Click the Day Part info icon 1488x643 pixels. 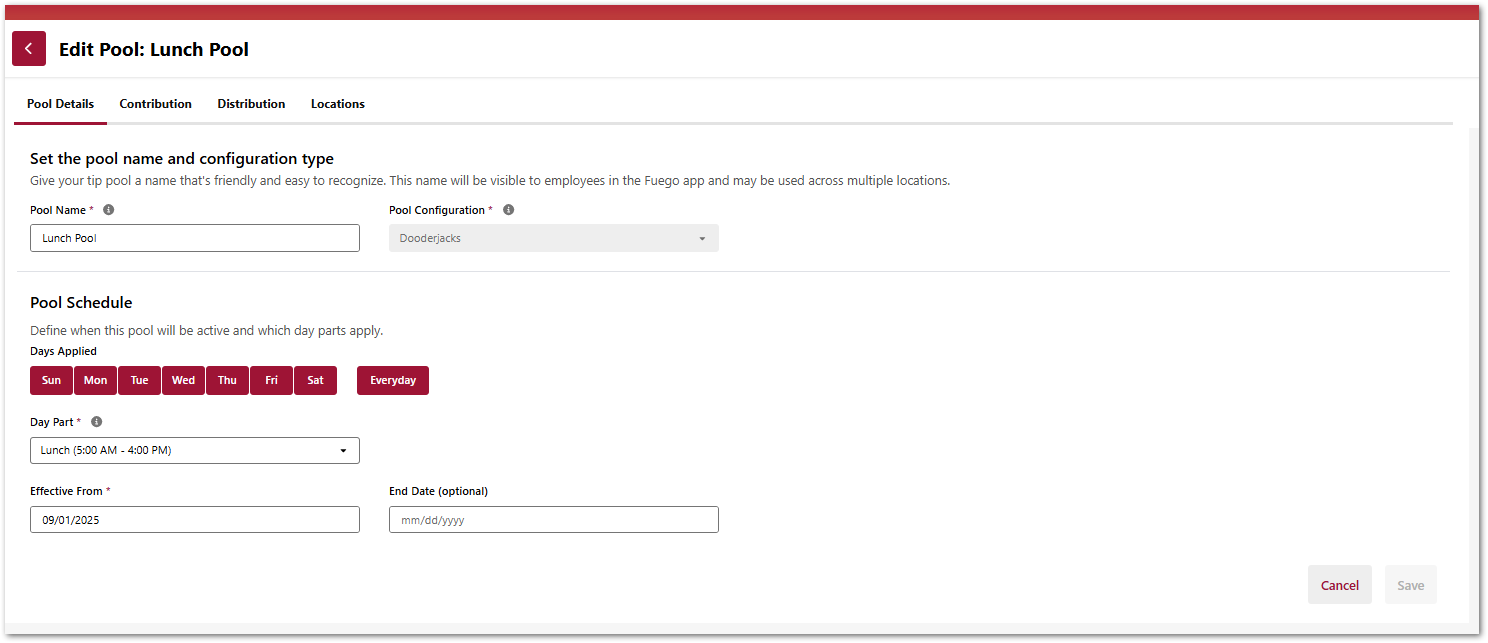tap(96, 422)
